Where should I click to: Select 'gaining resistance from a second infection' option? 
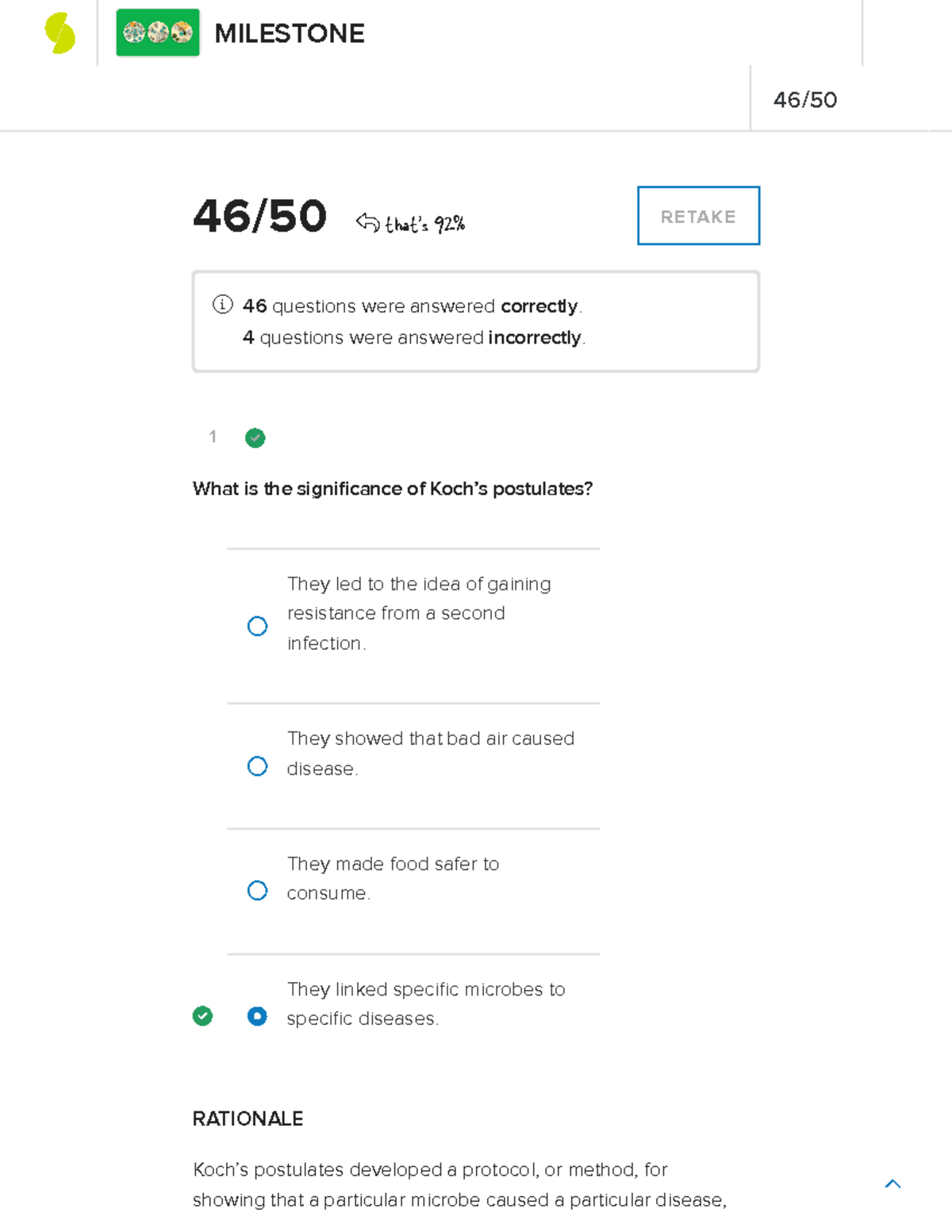click(x=257, y=626)
